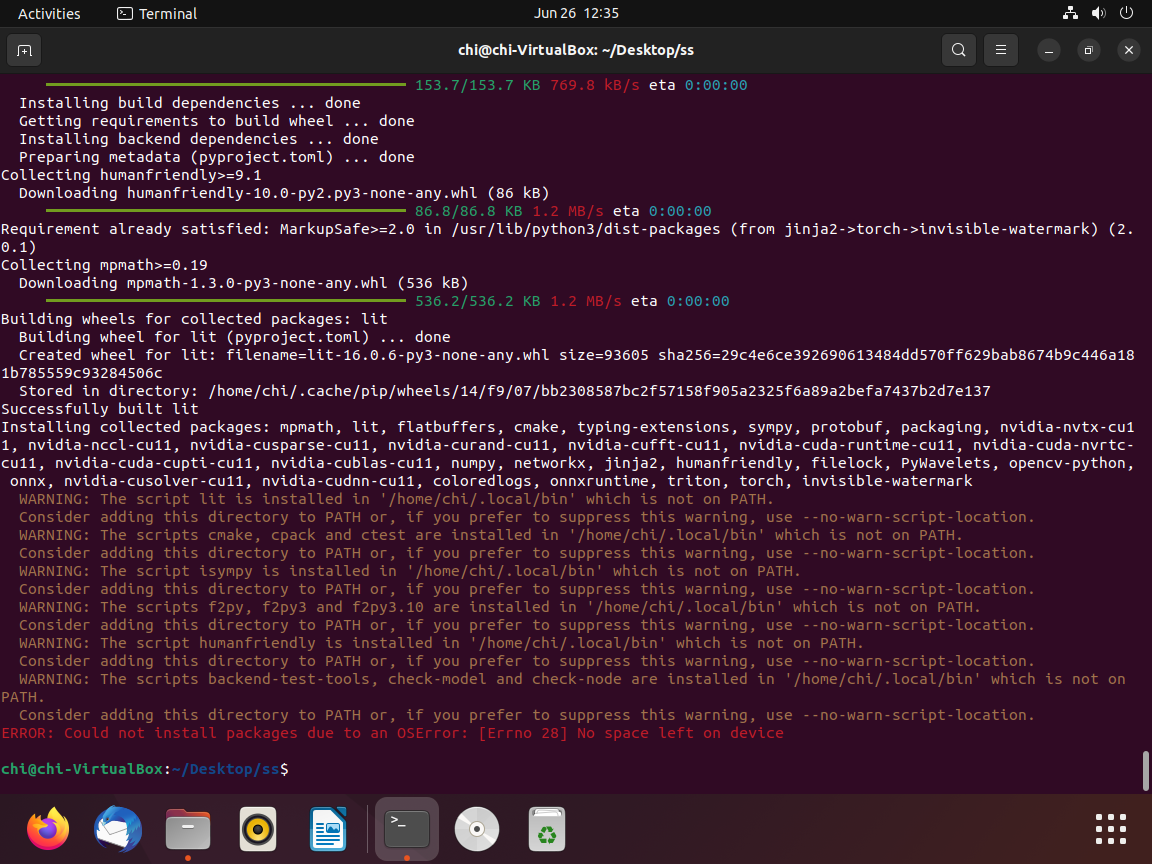This screenshot has width=1152, height=864.
Task: Click the WARNING about backend-test-tools scripts
Action: (563, 688)
